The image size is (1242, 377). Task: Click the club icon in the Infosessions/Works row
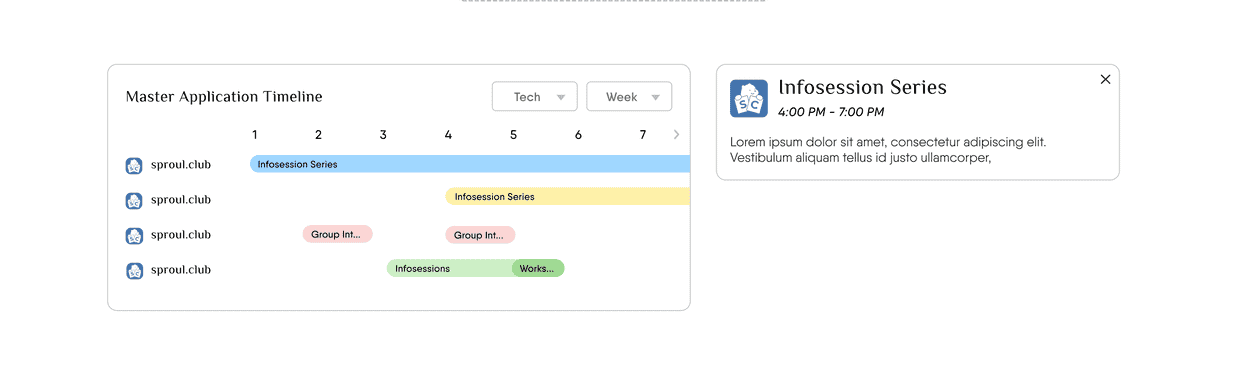click(x=134, y=271)
